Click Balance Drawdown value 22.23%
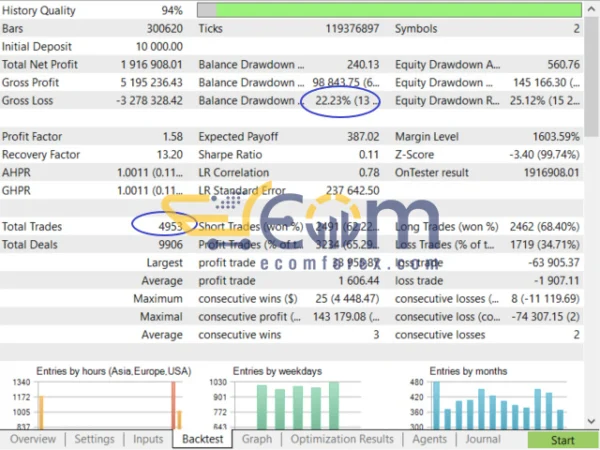Screen dimensions: 600x450 347,100
